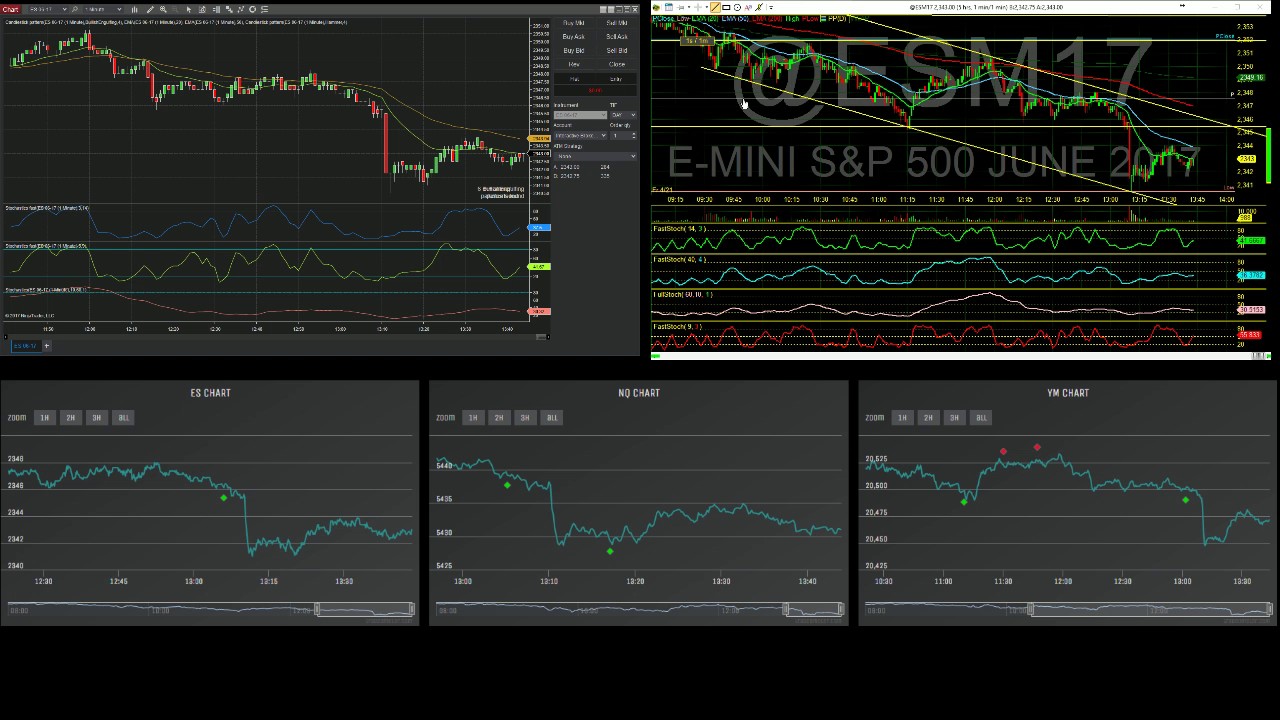Click the Sell Bid button

(617, 51)
